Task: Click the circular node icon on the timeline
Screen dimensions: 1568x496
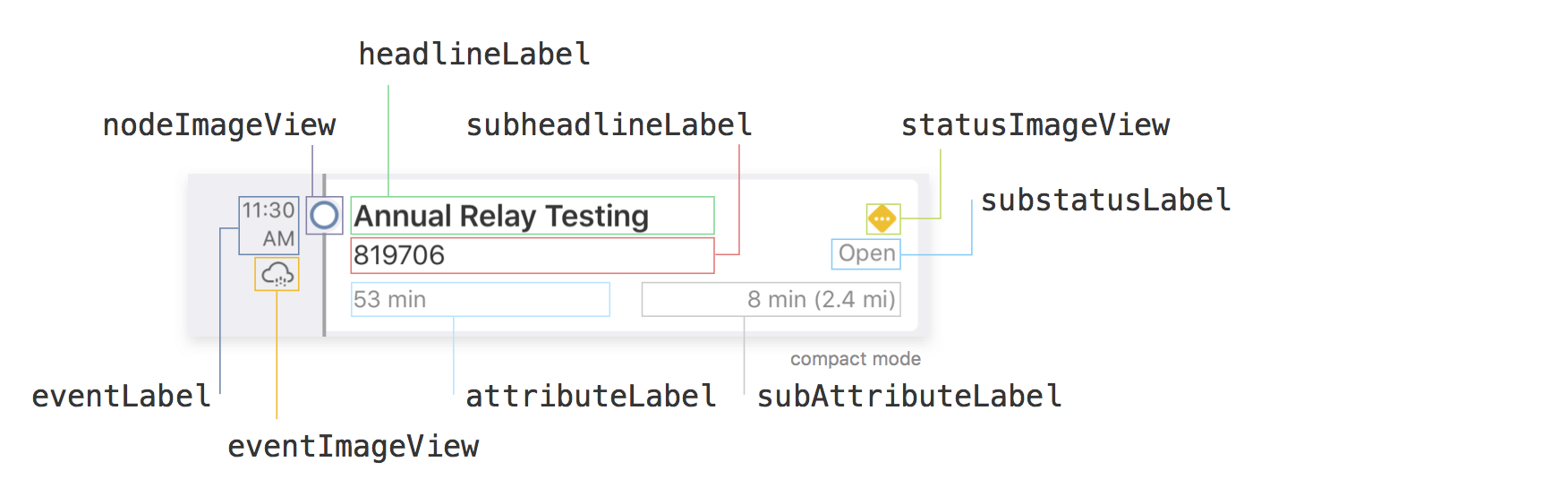Action: (x=324, y=216)
